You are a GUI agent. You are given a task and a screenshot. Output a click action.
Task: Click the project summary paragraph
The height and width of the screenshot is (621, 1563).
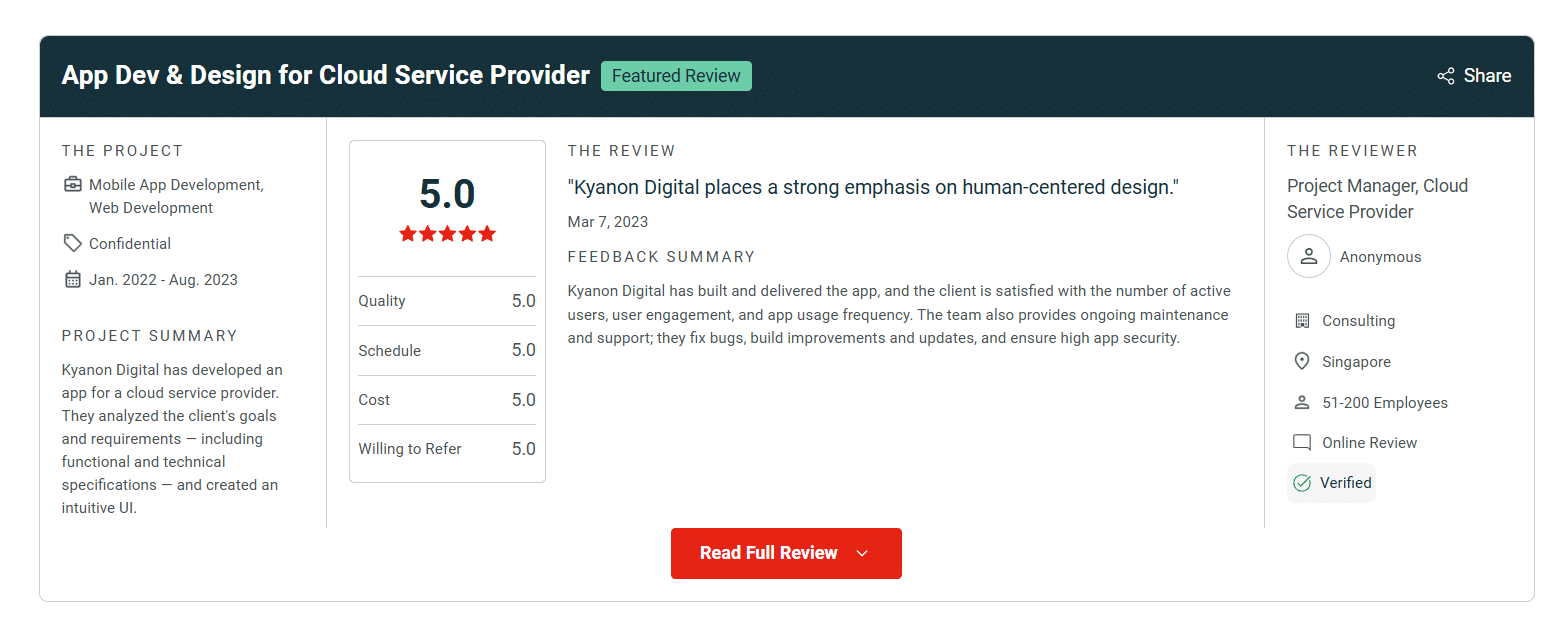pyautogui.click(x=172, y=439)
